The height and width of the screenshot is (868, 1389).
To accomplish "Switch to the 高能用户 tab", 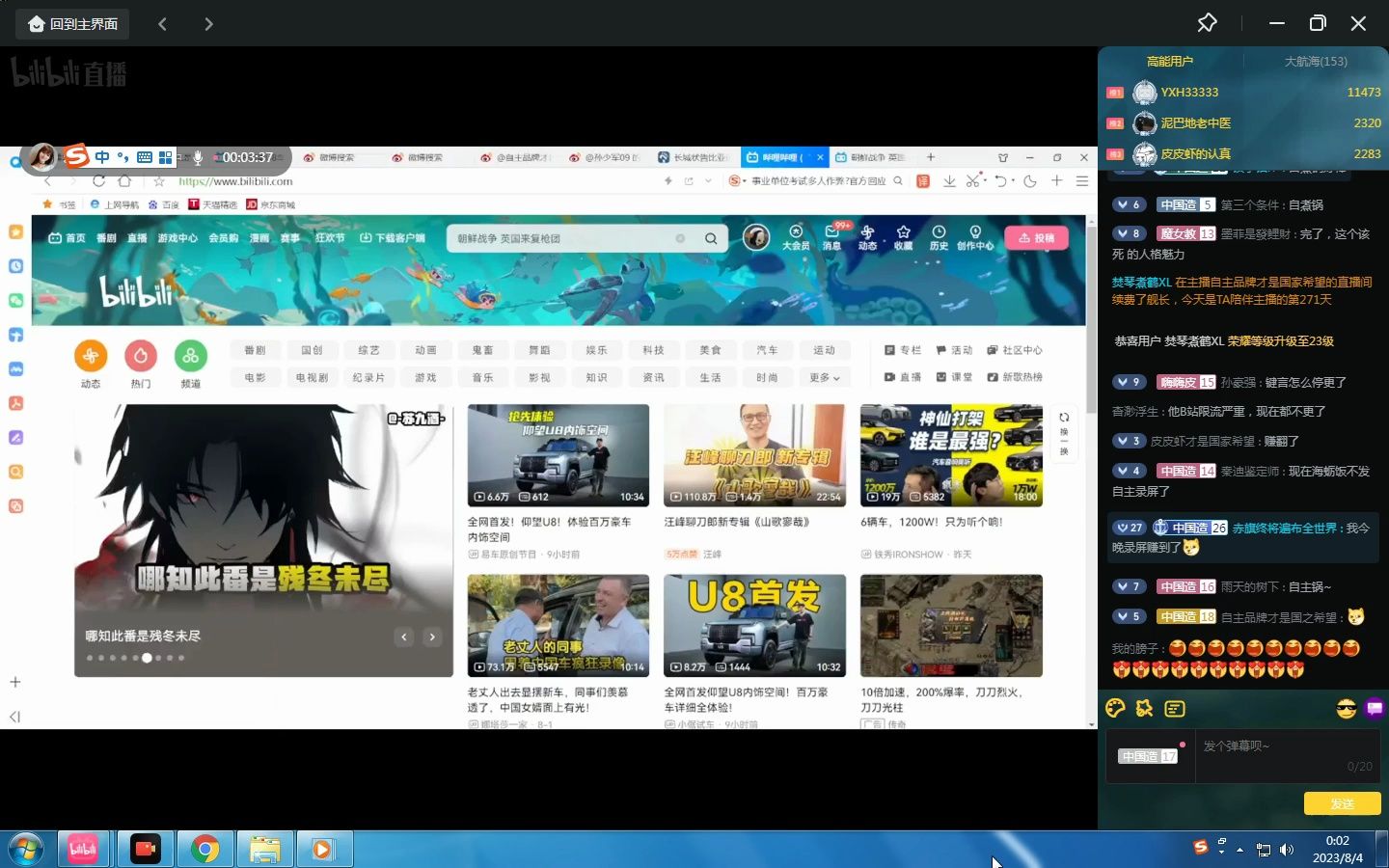I will [1169, 61].
